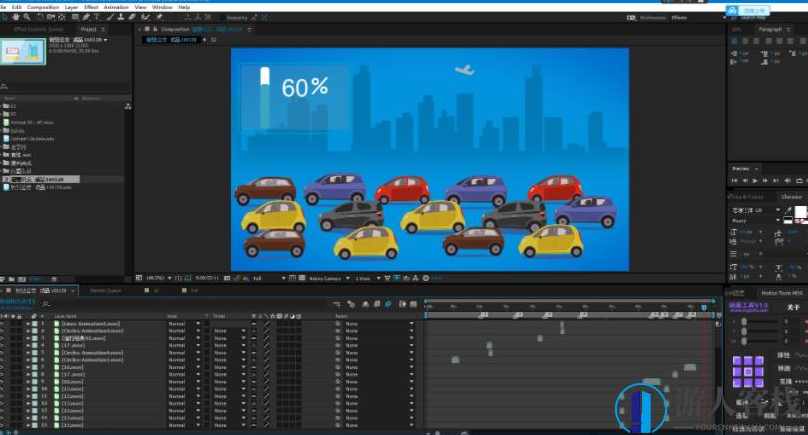The width and height of the screenshot is (808, 435).
Task: Open the first layer's Normal blend mode dropdown
Action: pyautogui.click(x=182, y=325)
